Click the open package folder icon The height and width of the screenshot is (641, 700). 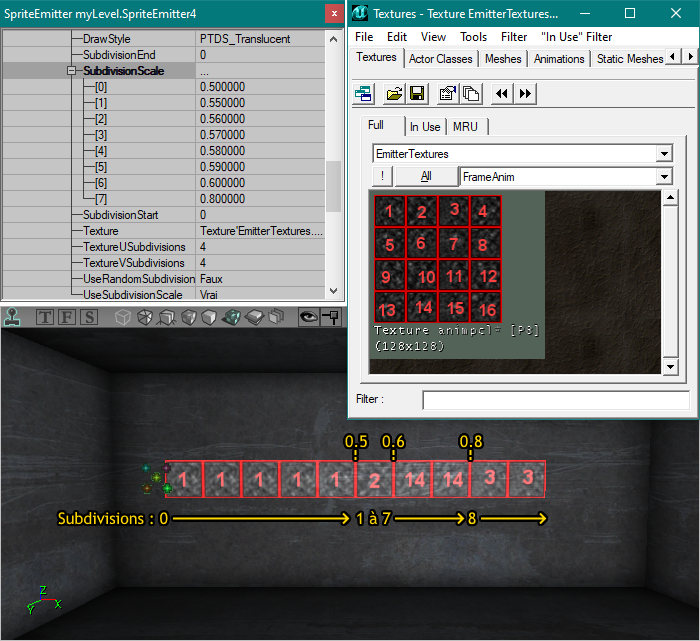tap(394, 94)
